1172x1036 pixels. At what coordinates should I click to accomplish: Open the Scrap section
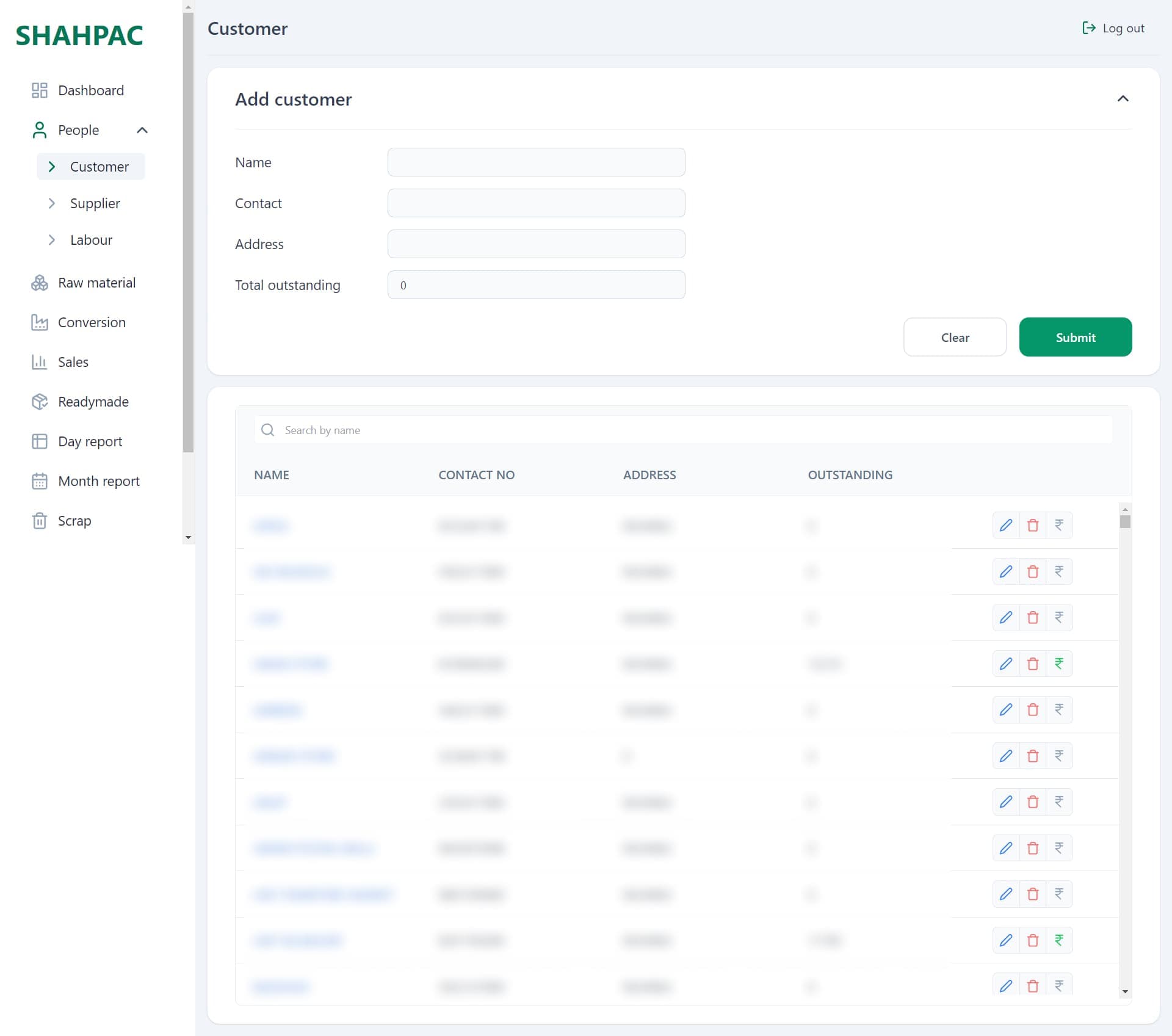[x=74, y=521]
